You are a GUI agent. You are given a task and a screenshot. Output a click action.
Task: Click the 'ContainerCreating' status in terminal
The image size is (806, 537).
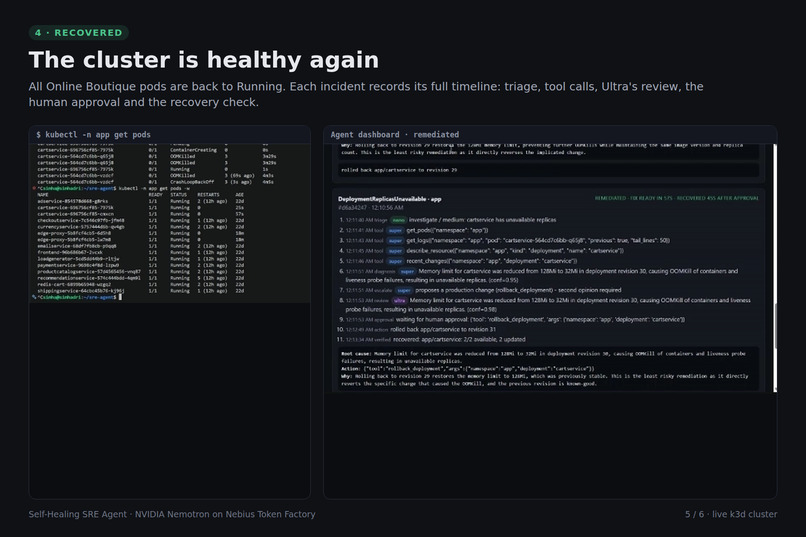193,150
